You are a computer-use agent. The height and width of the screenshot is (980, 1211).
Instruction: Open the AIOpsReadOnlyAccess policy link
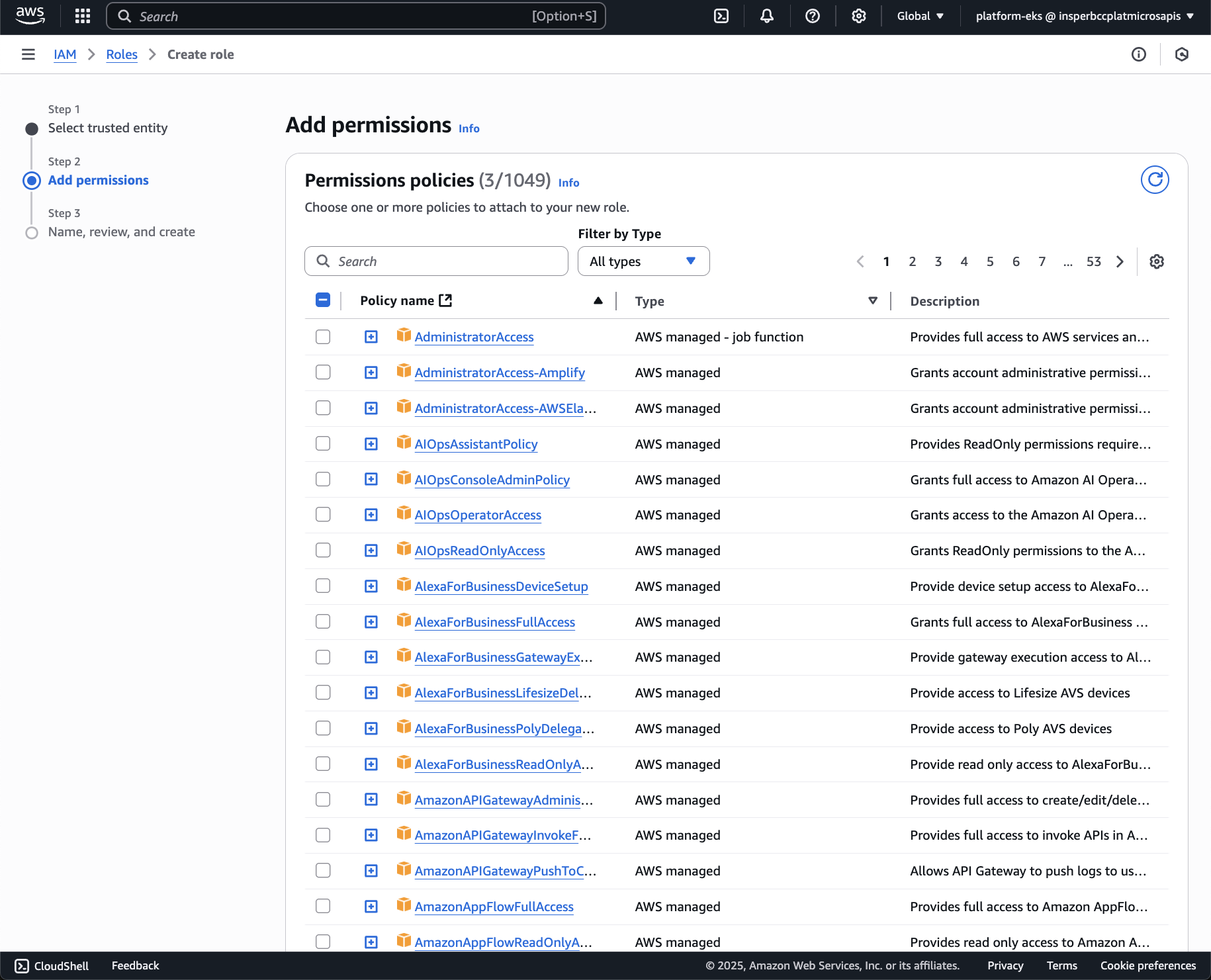[480, 551]
